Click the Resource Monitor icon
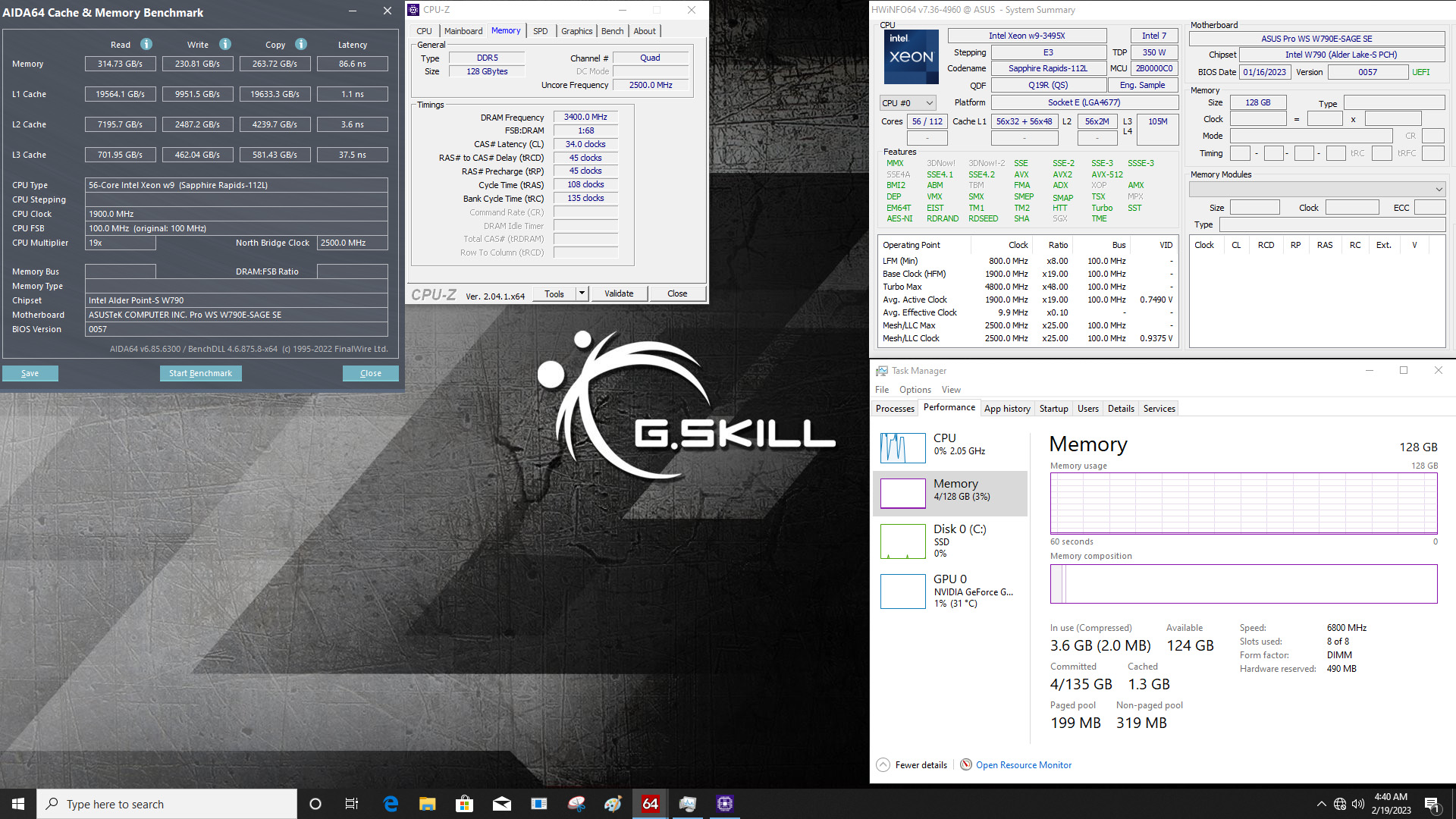Image resolution: width=1456 pixels, height=819 pixels. 966,764
